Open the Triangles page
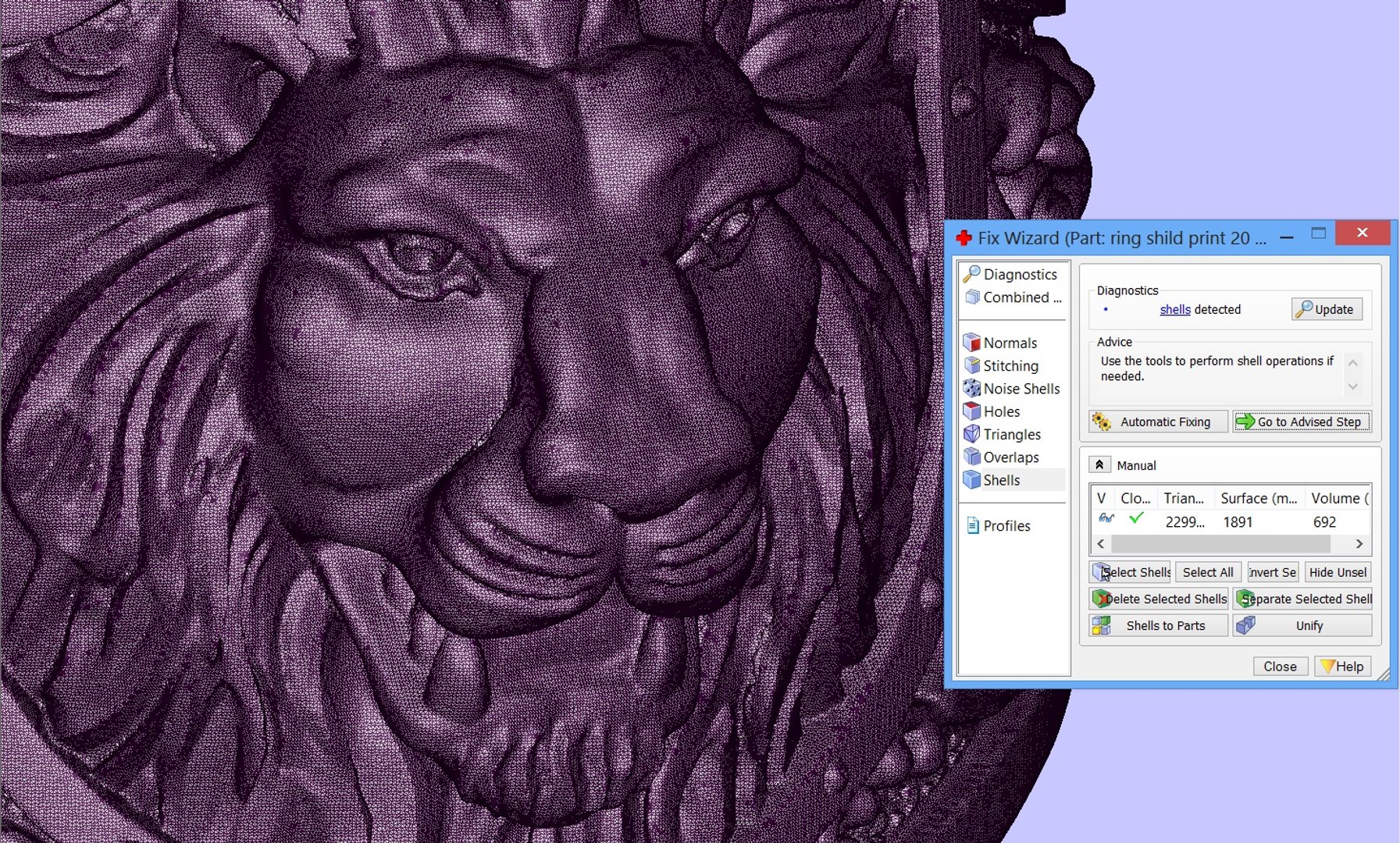Viewport: 1400px width, 843px height. 1003,434
